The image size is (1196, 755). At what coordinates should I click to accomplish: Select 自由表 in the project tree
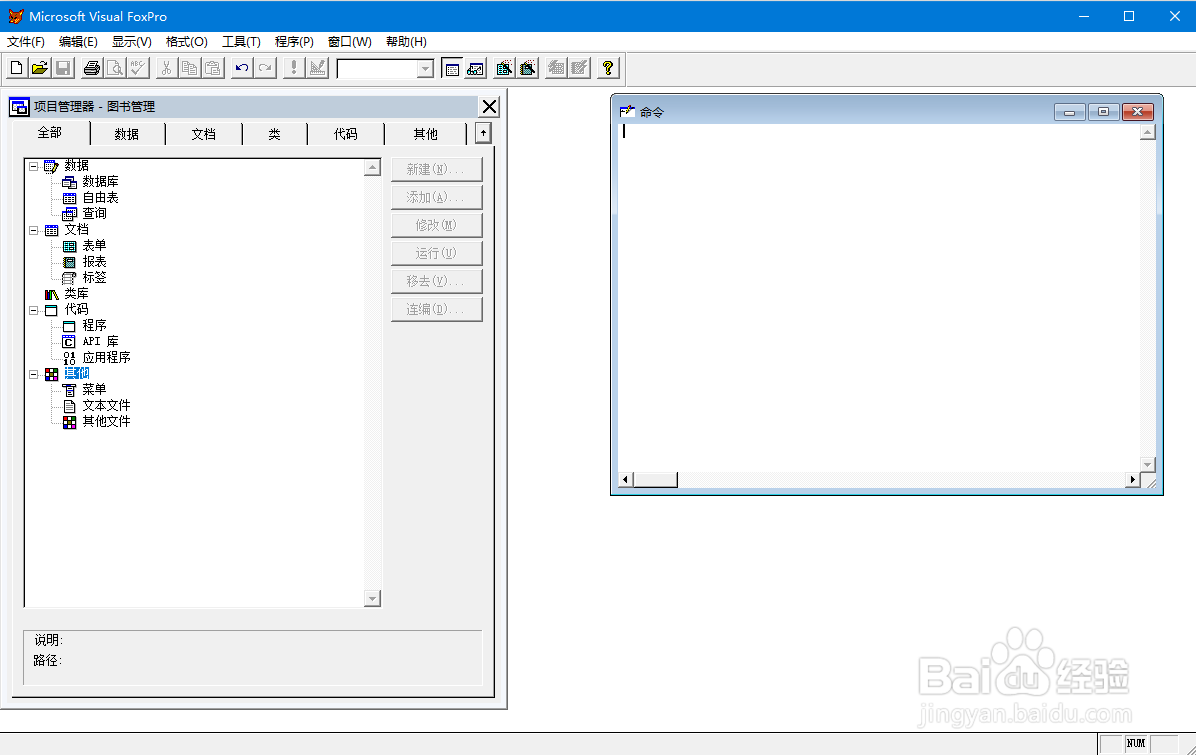(100, 198)
